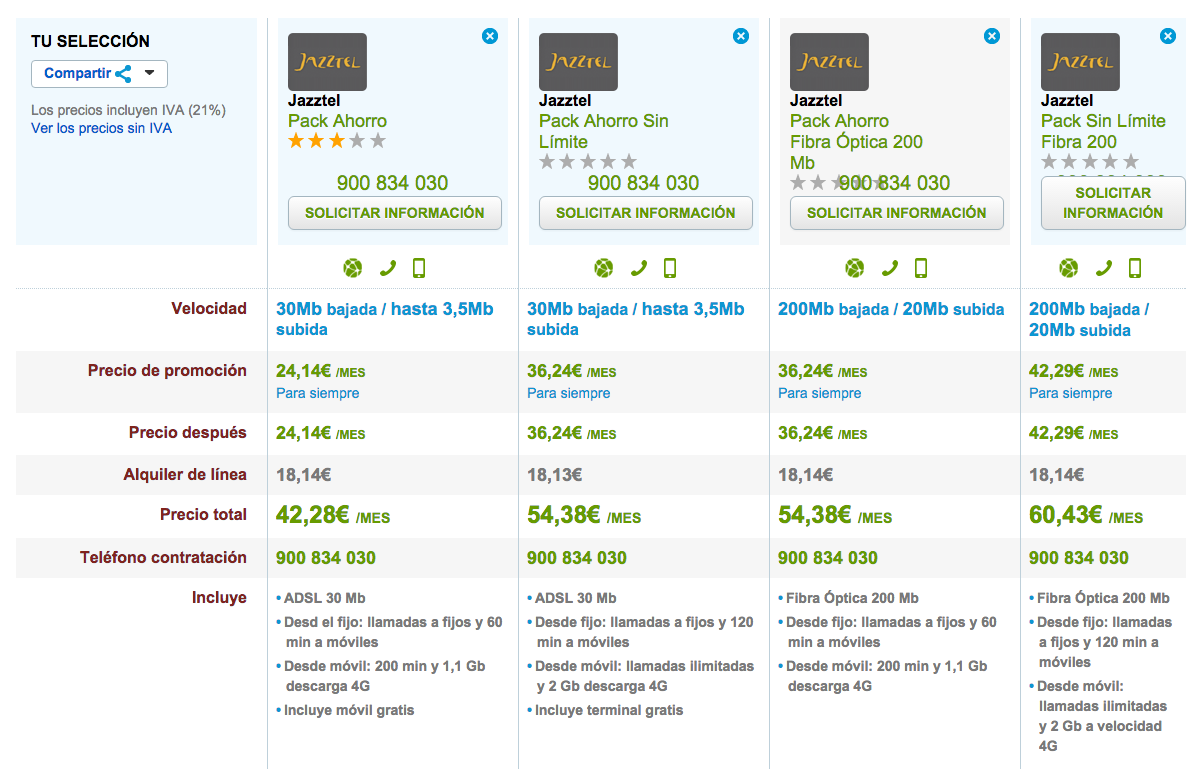Click the '200Mb bajada / 20Mb subida' speed of Pack Ahorro Fibra Óptica

891,309
